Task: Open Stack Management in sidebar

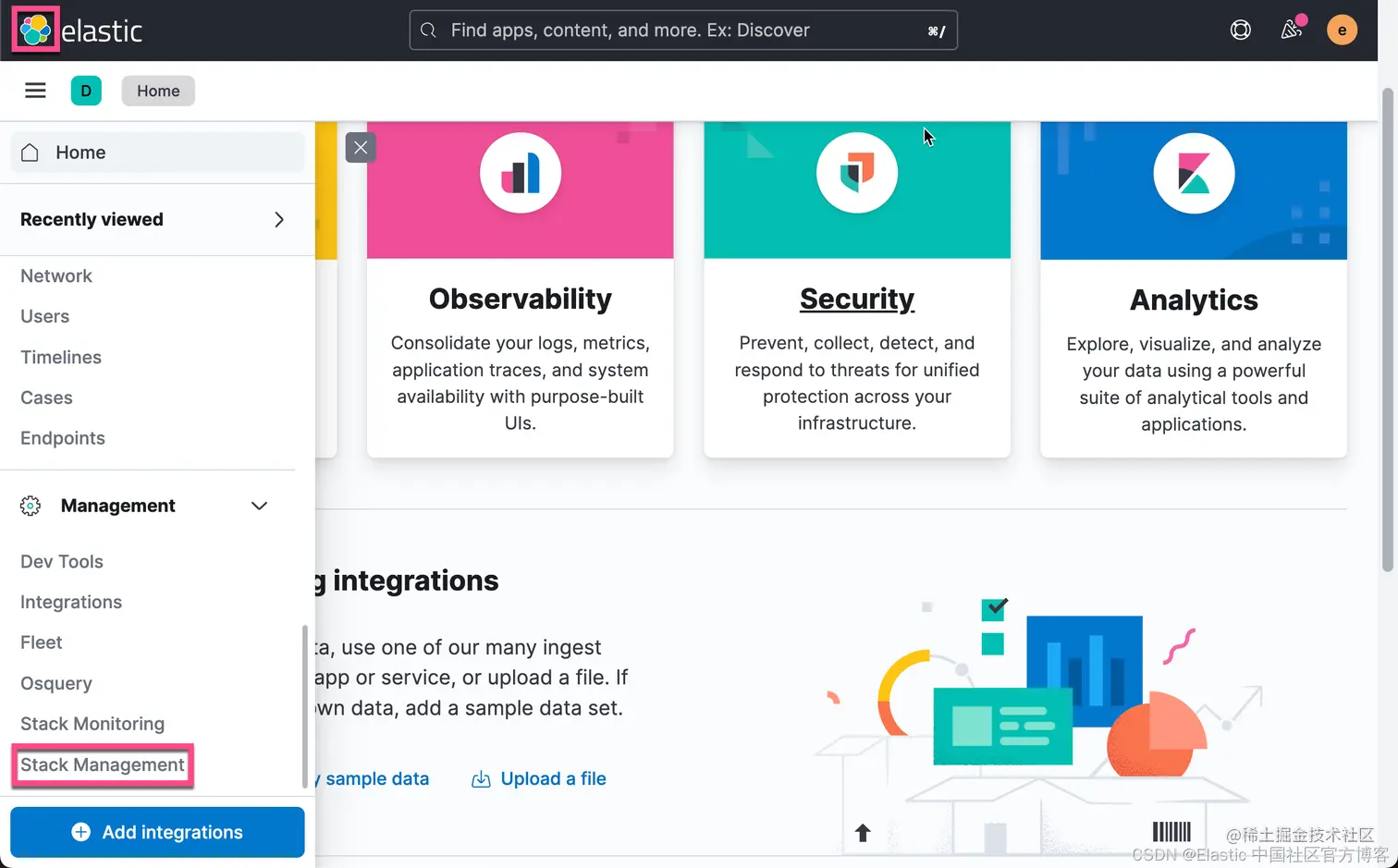Action: click(103, 764)
